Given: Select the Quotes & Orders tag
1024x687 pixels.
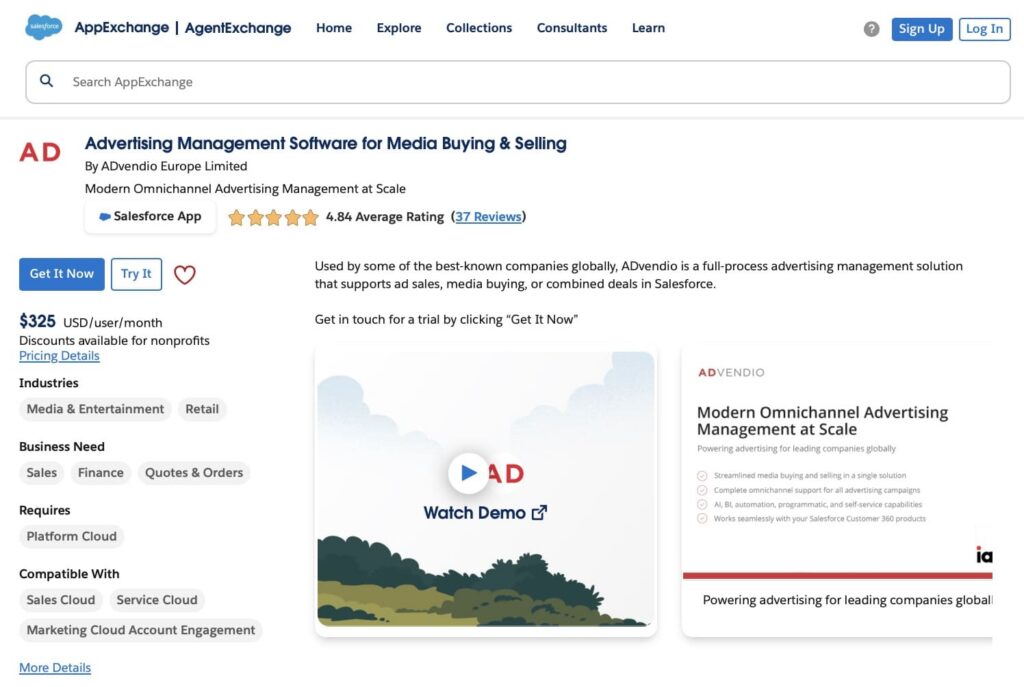Looking at the screenshot, I should (x=194, y=473).
